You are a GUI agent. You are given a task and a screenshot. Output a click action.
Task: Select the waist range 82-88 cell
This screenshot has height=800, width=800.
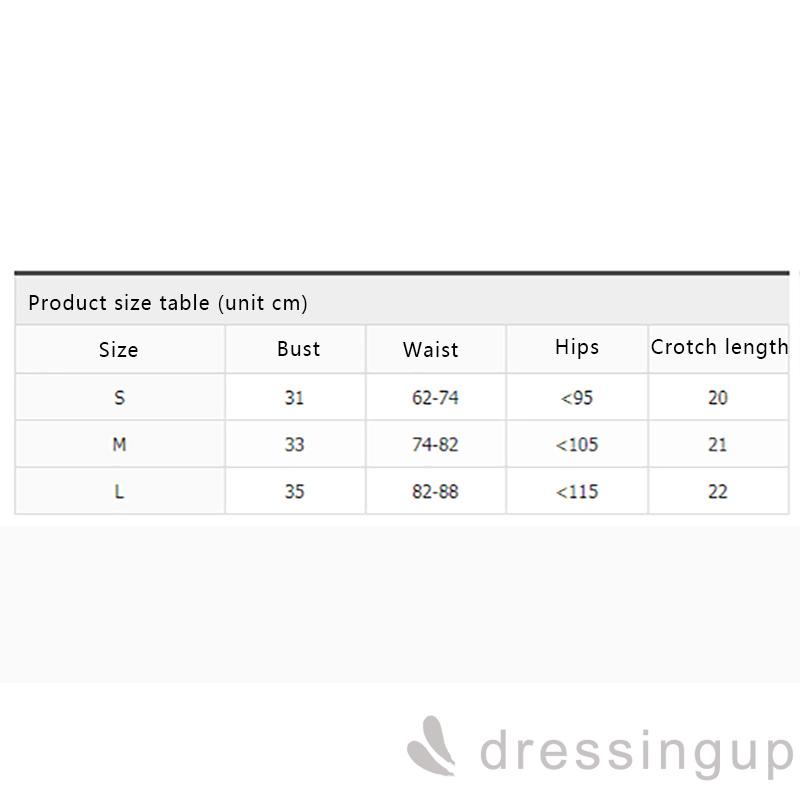[x=435, y=492]
